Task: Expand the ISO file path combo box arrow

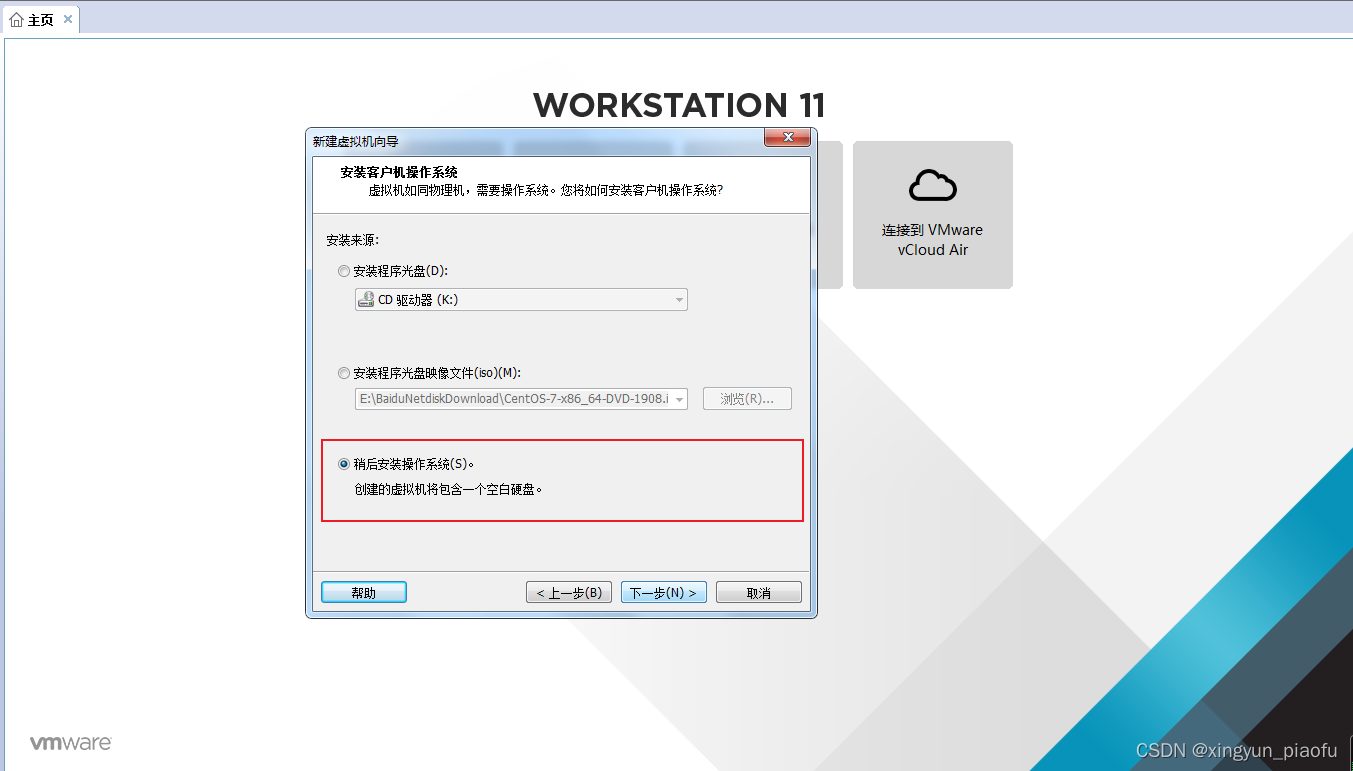Action: pos(680,399)
